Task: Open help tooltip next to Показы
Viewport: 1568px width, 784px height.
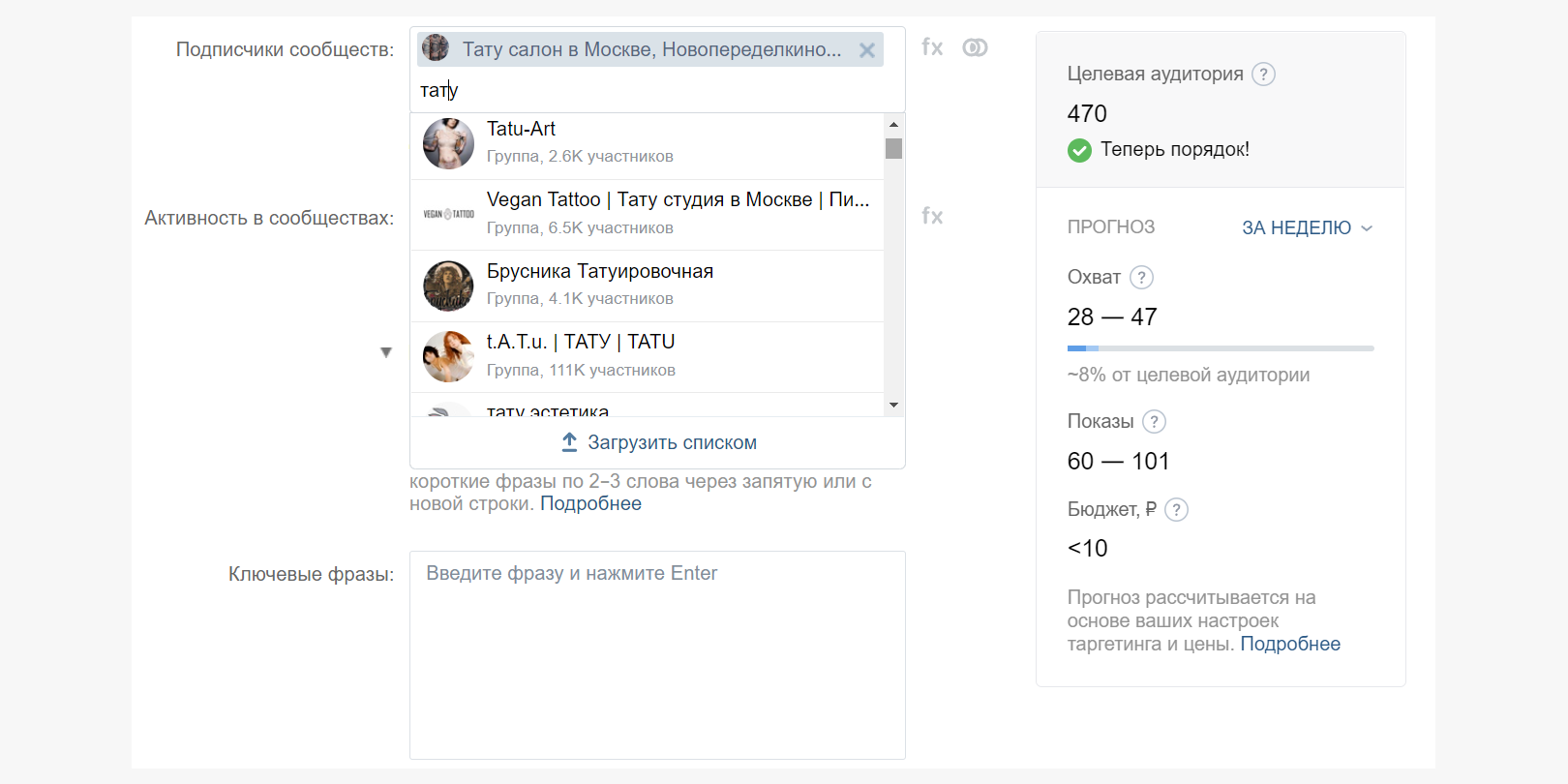Action: (x=1154, y=422)
